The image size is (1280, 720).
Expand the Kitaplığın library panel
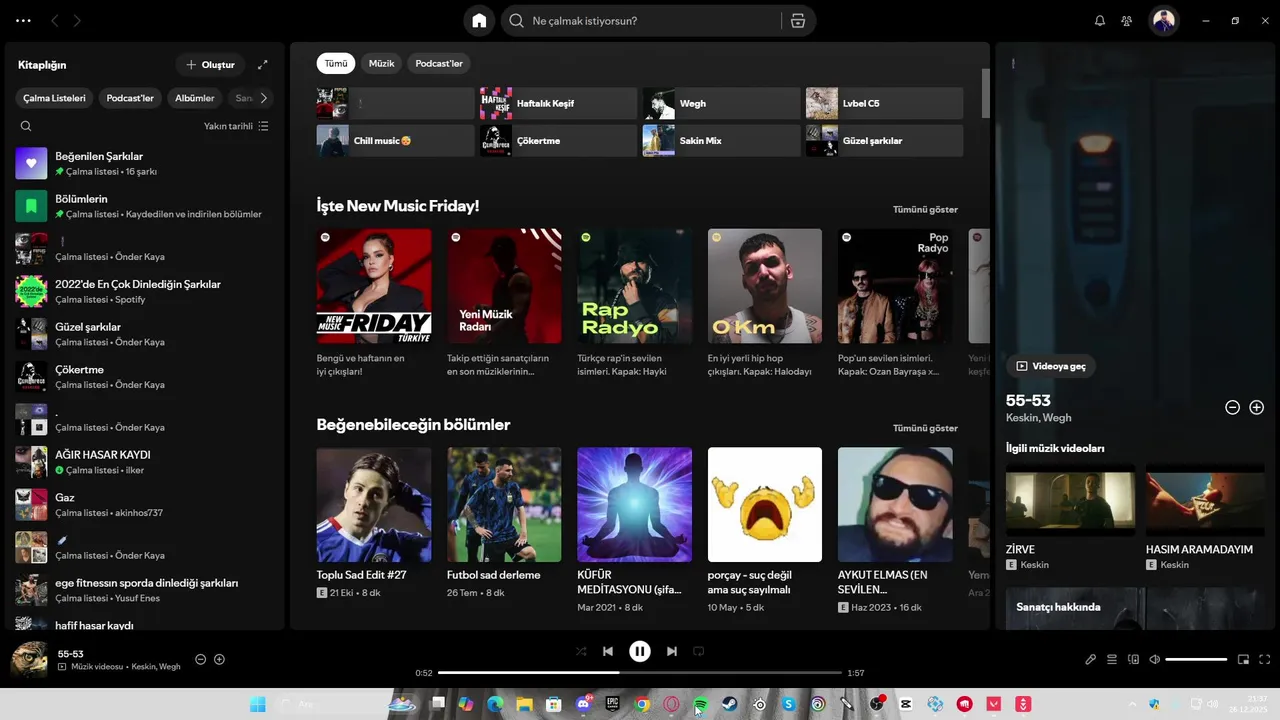[262, 64]
